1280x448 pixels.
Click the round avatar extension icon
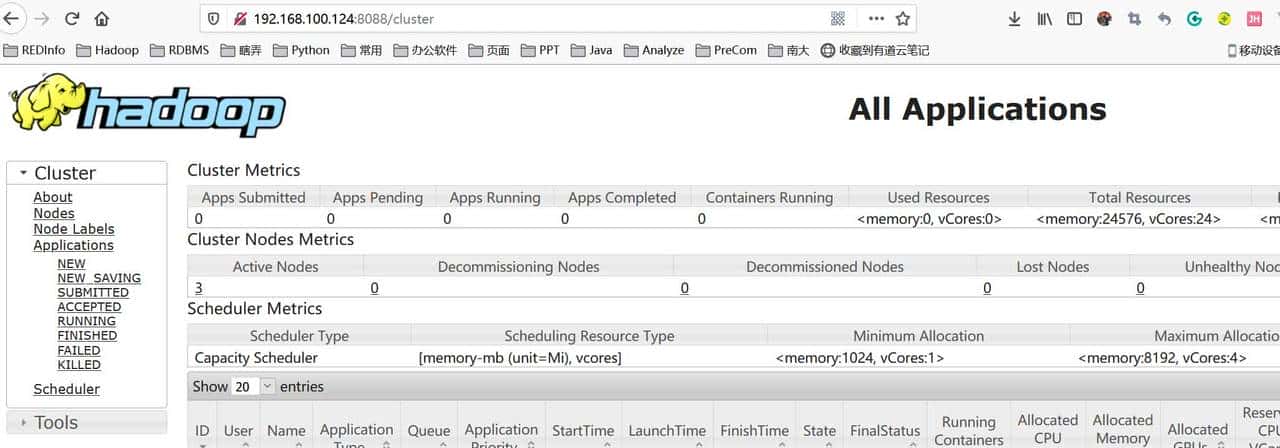[1104, 18]
